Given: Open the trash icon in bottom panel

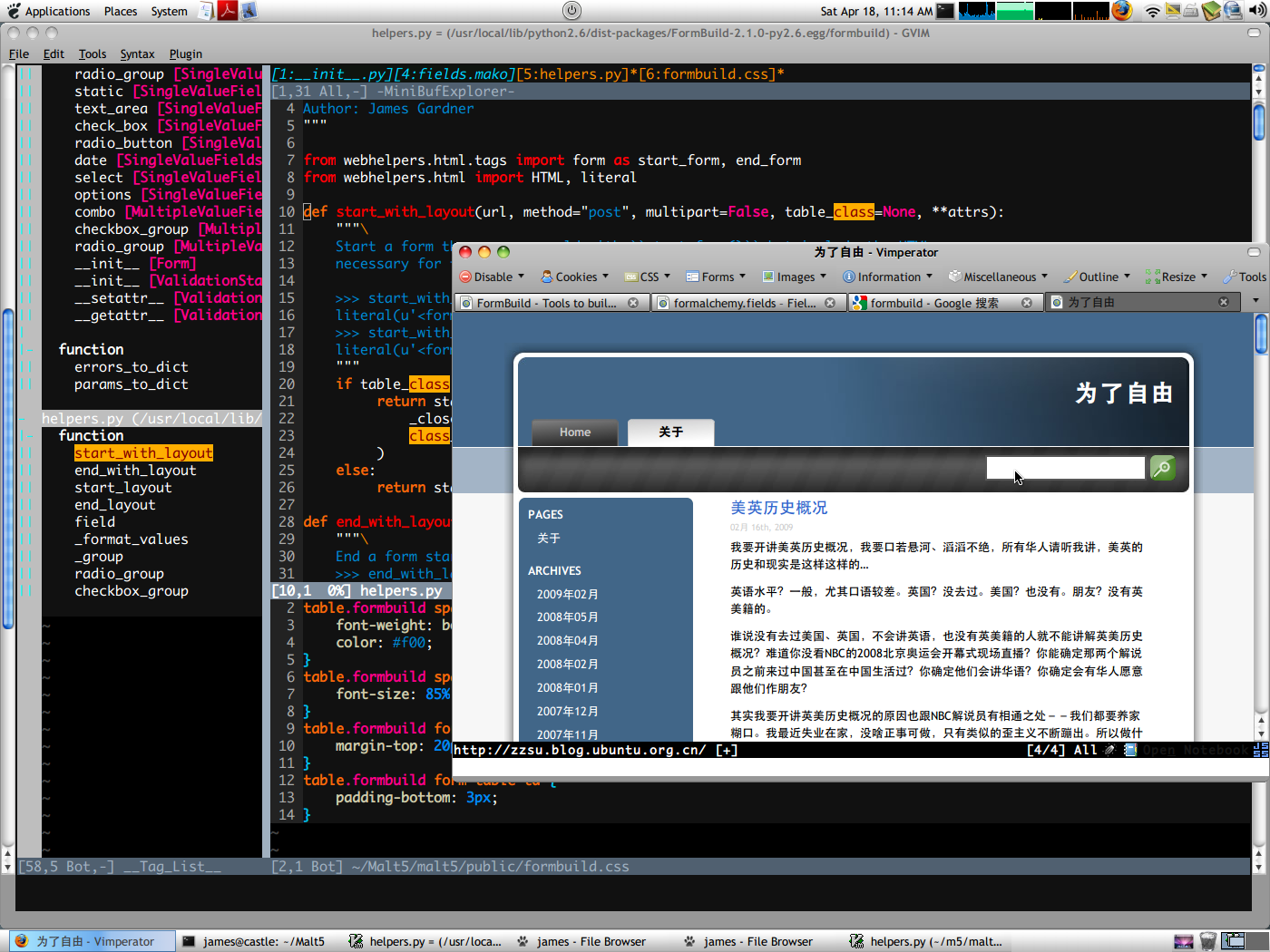Looking at the screenshot, I should pos(1208,941).
